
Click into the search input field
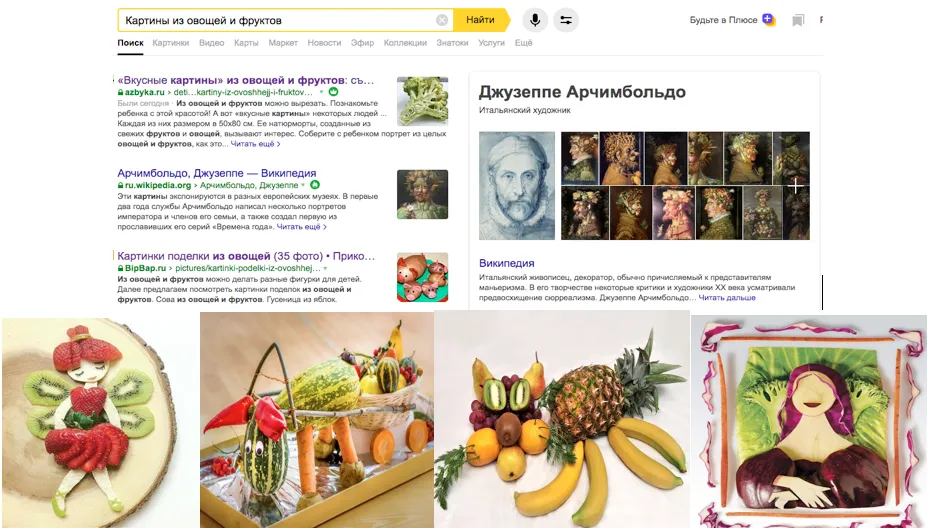[278, 20]
